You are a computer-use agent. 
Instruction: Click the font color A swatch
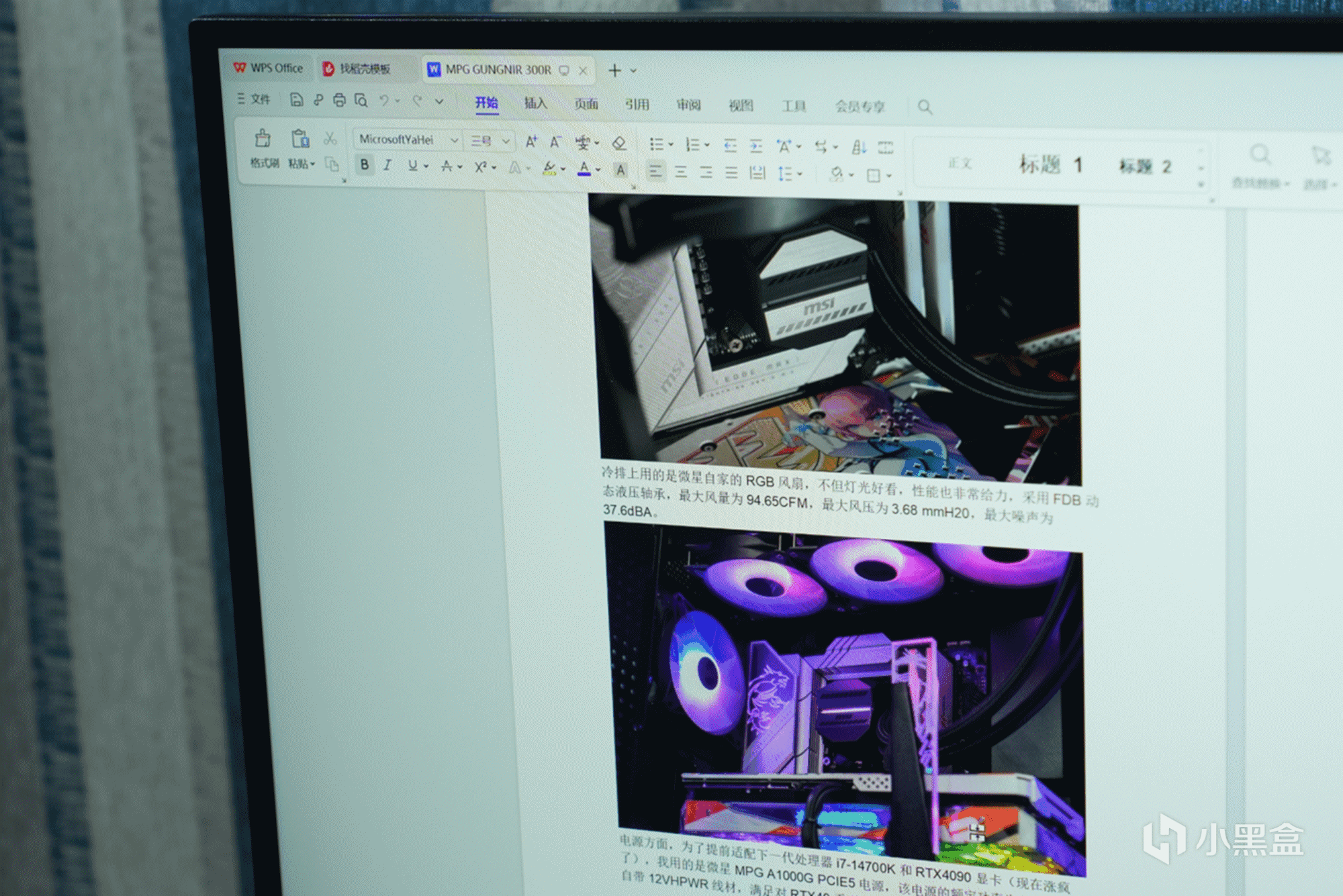(x=584, y=168)
